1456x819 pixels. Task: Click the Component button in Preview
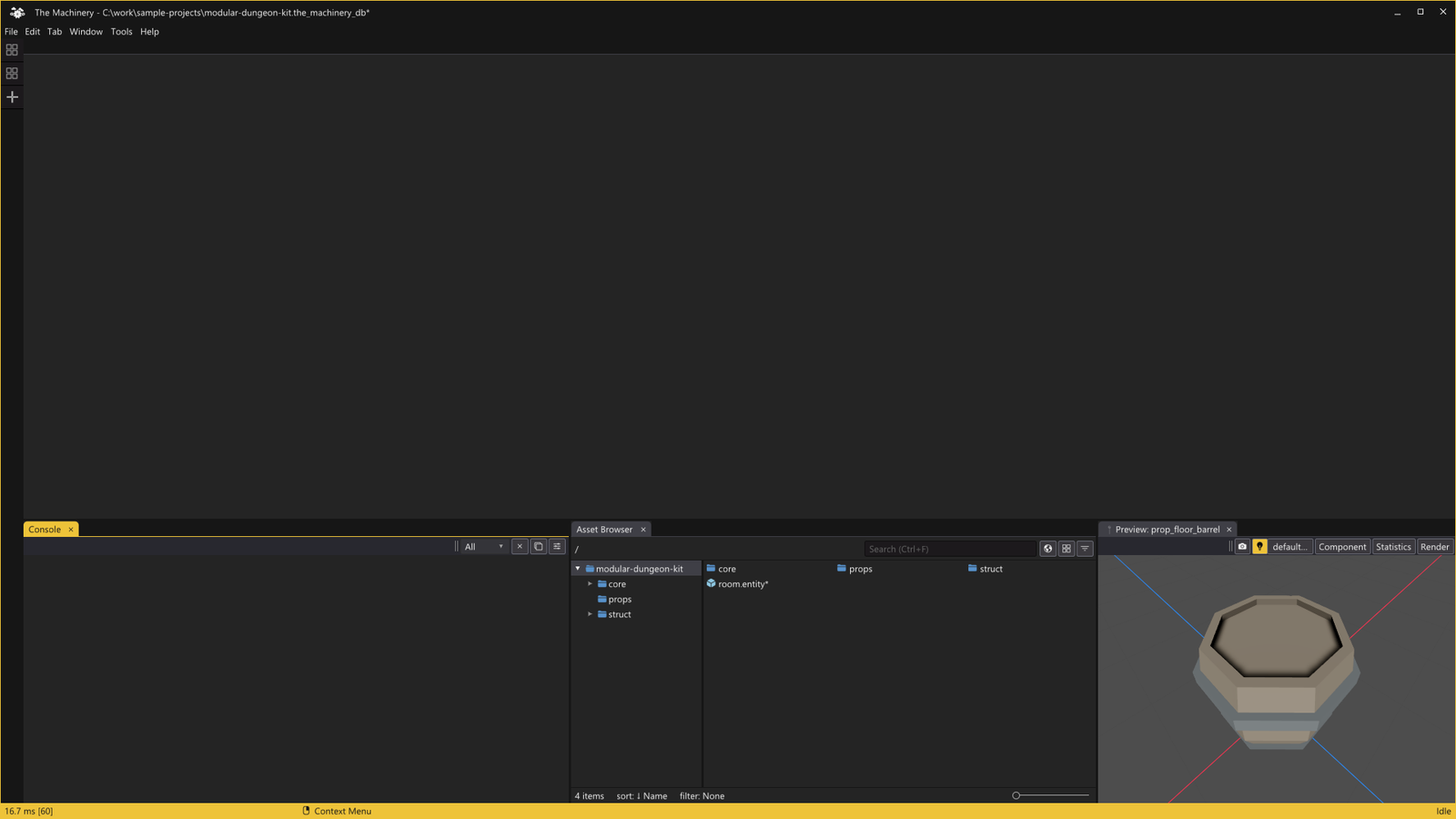pyautogui.click(x=1342, y=546)
